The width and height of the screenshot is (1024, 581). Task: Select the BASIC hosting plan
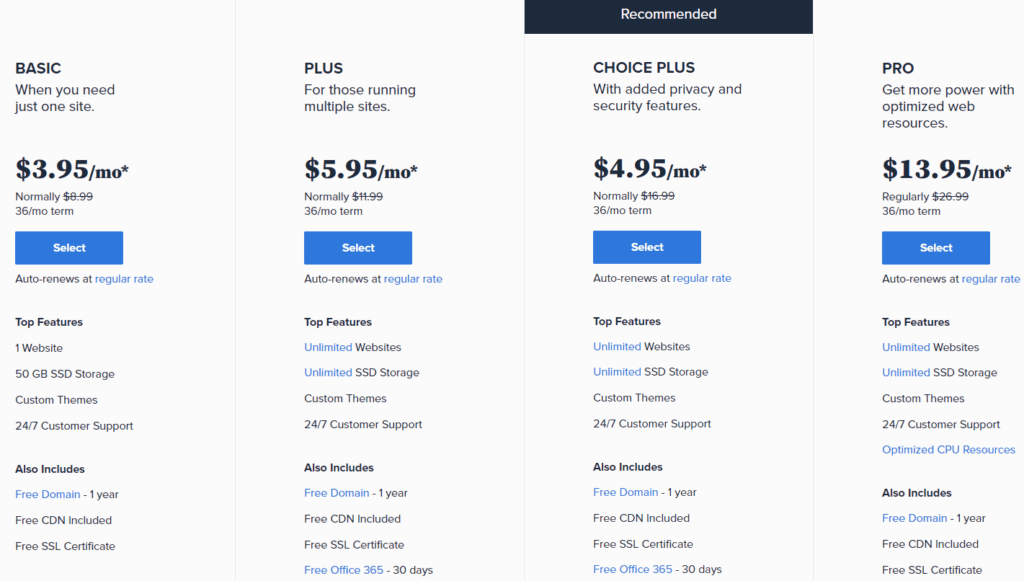pyautogui.click(x=69, y=247)
